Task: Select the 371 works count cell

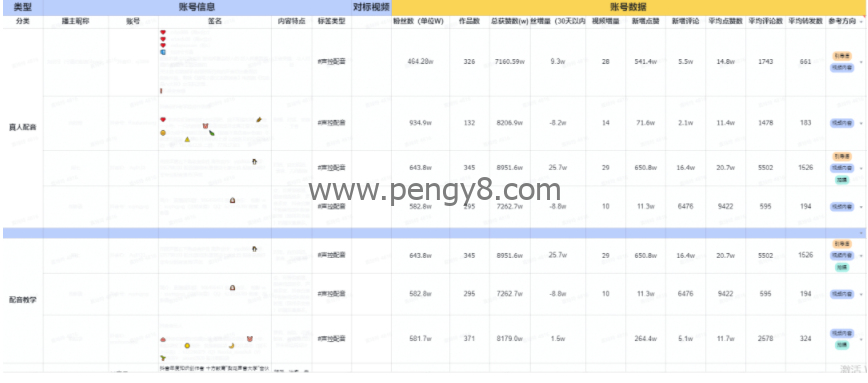Action: click(x=469, y=339)
